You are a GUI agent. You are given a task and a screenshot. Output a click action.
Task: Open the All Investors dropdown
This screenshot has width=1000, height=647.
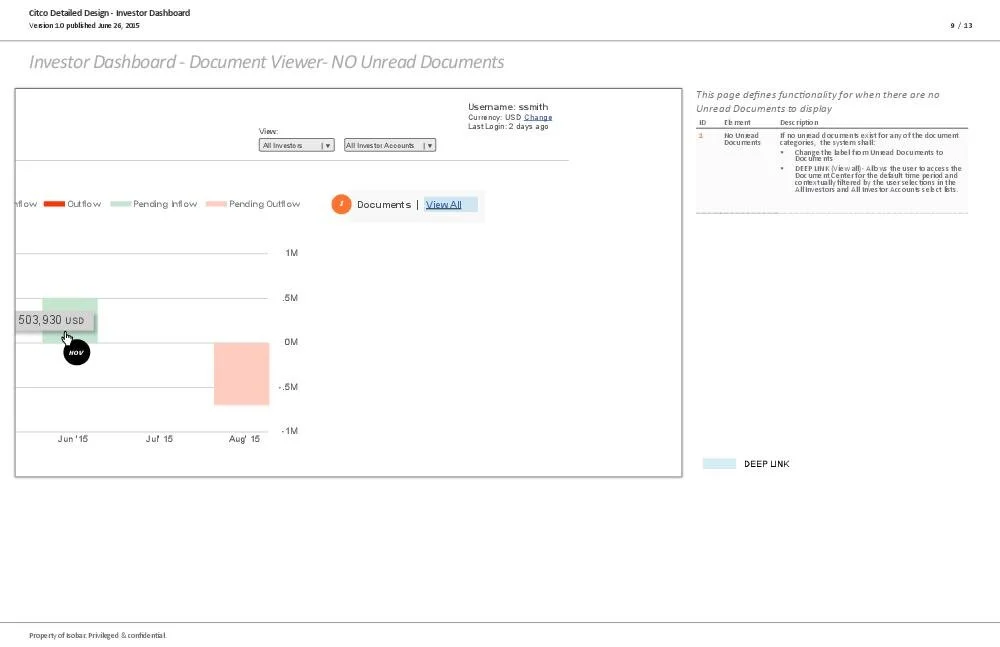coord(297,145)
